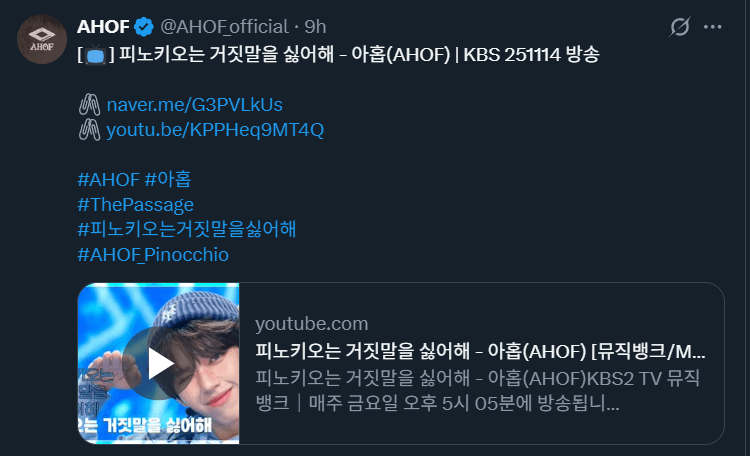
Task: Open the #피노키오는거짓말을싫어해 hashtag
Action: coord(187,229)
